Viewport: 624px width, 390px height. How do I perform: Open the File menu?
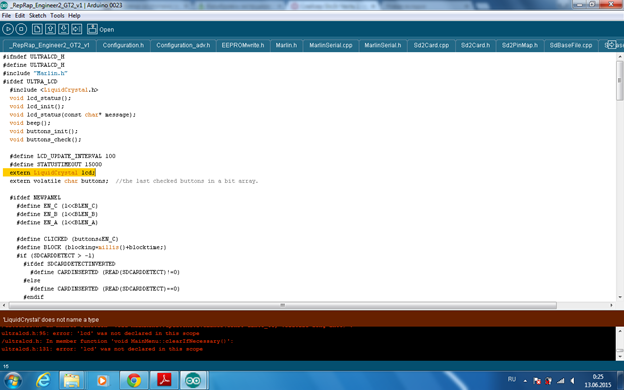coord(6,16)
